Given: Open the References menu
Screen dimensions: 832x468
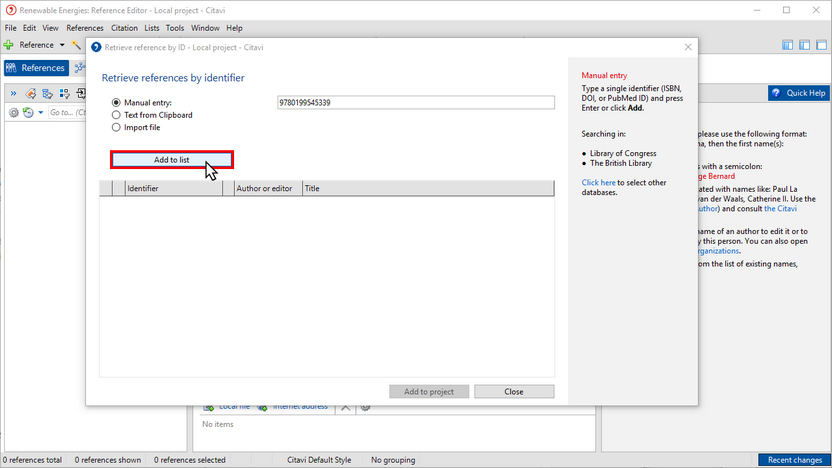Looking at the screenshot, I should click(x=85, y=28).
